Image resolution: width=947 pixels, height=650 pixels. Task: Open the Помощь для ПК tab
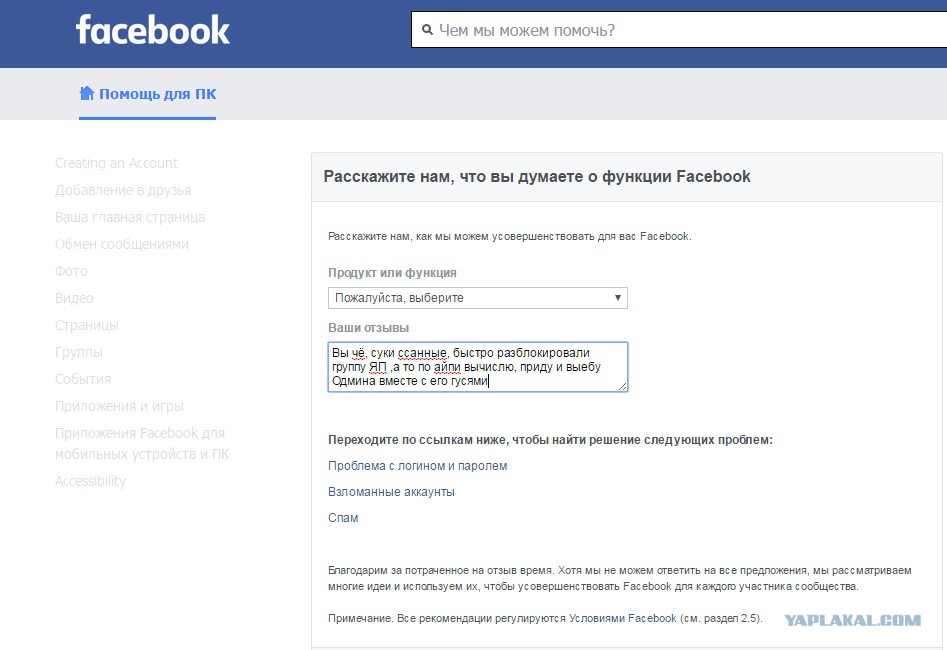coord(147,94)
